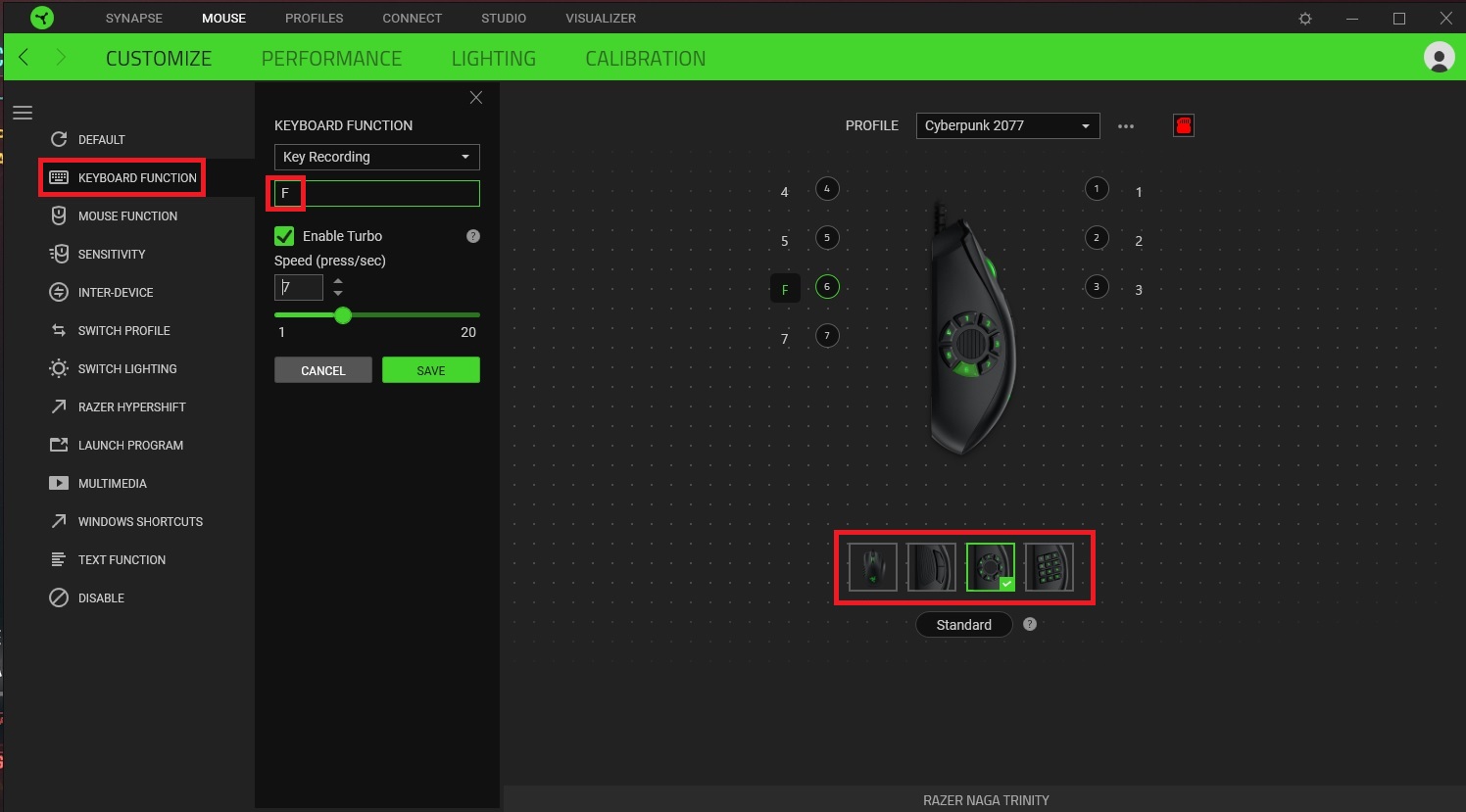
Task: Switch to the Profiles tab
Action: tap(315, 19)
